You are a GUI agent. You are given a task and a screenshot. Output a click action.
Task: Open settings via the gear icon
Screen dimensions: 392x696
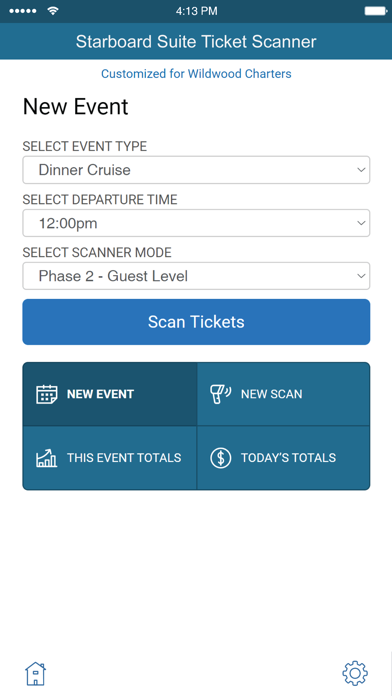[355, 673]
